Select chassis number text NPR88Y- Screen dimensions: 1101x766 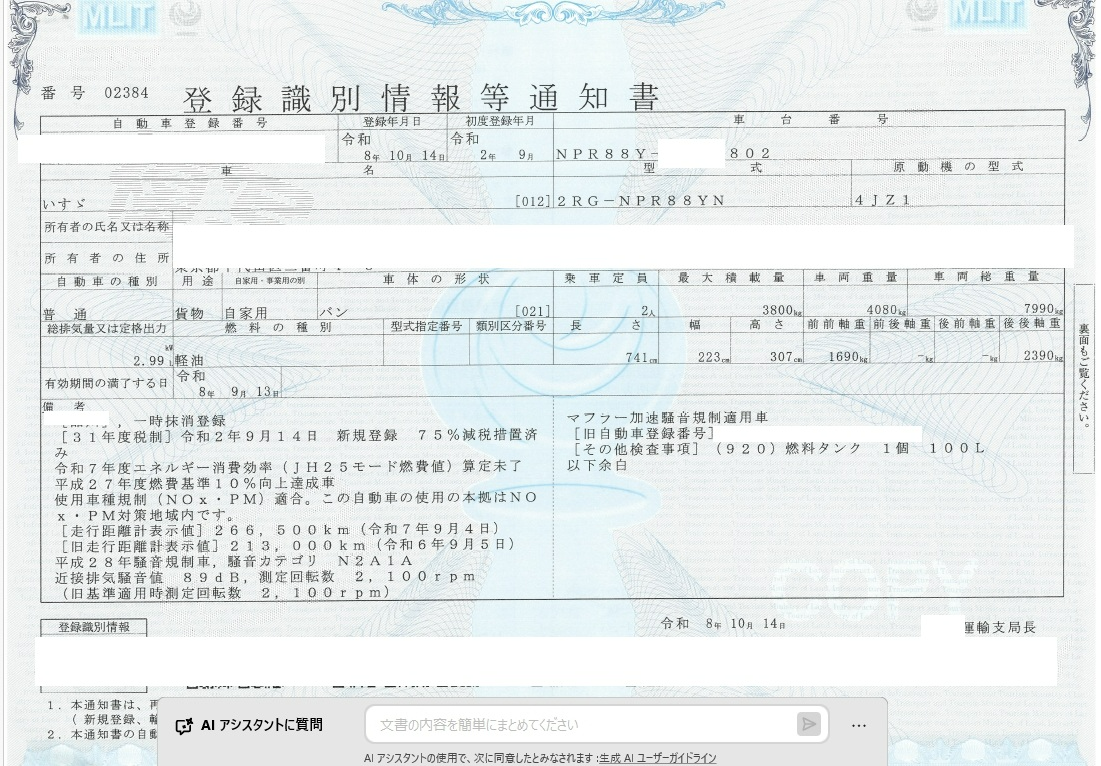pyautogui.click(x=607, y=154)
